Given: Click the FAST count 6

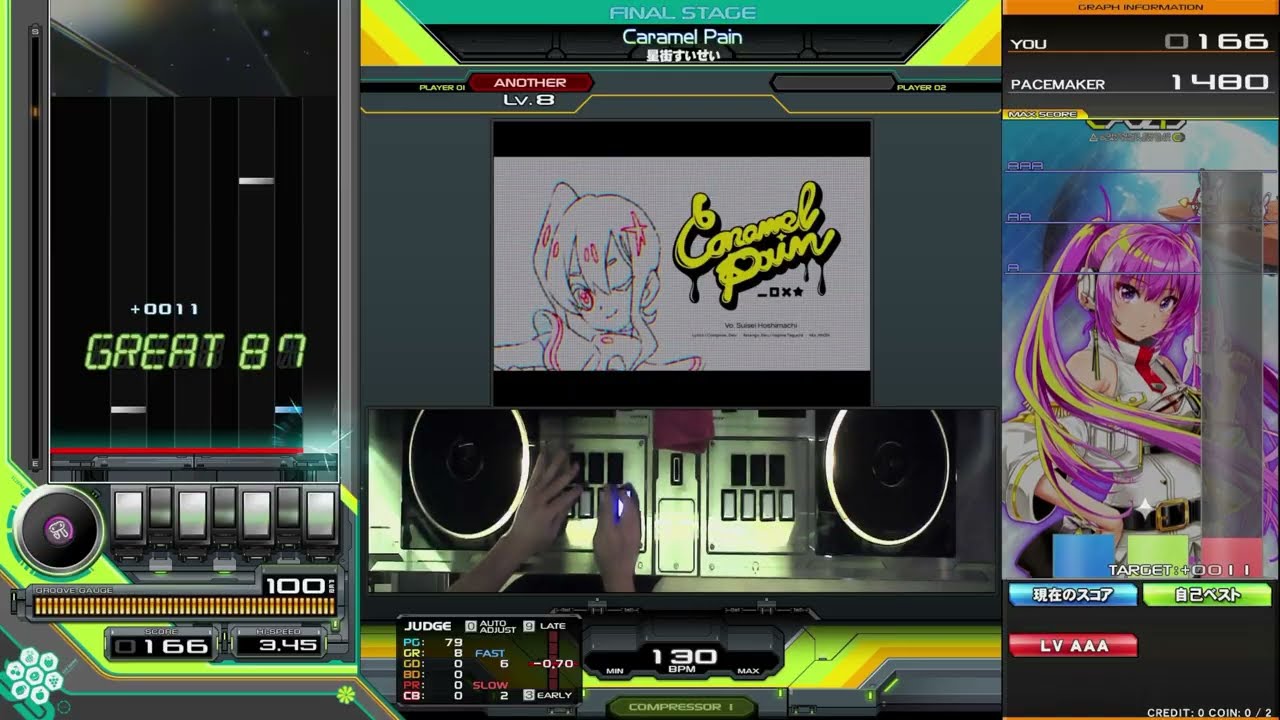Looking at the screenshot, I should point(505,664).
